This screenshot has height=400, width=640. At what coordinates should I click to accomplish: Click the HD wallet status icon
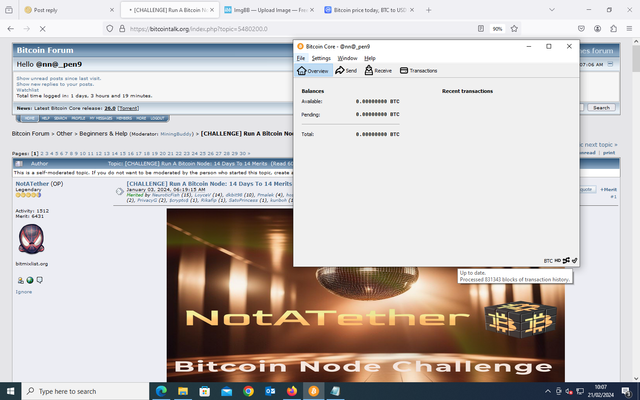(x=558, y=260)
